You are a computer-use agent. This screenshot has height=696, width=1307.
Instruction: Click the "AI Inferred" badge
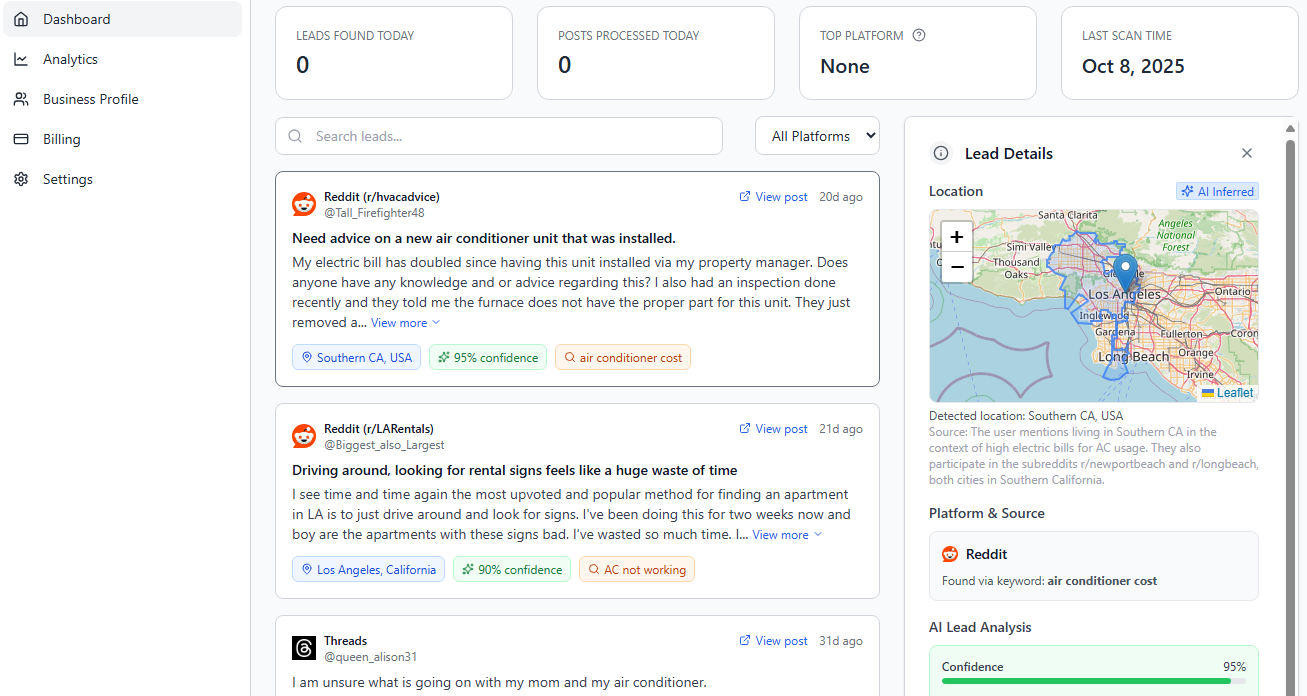pyautogui.click(x=1217, y=191)
